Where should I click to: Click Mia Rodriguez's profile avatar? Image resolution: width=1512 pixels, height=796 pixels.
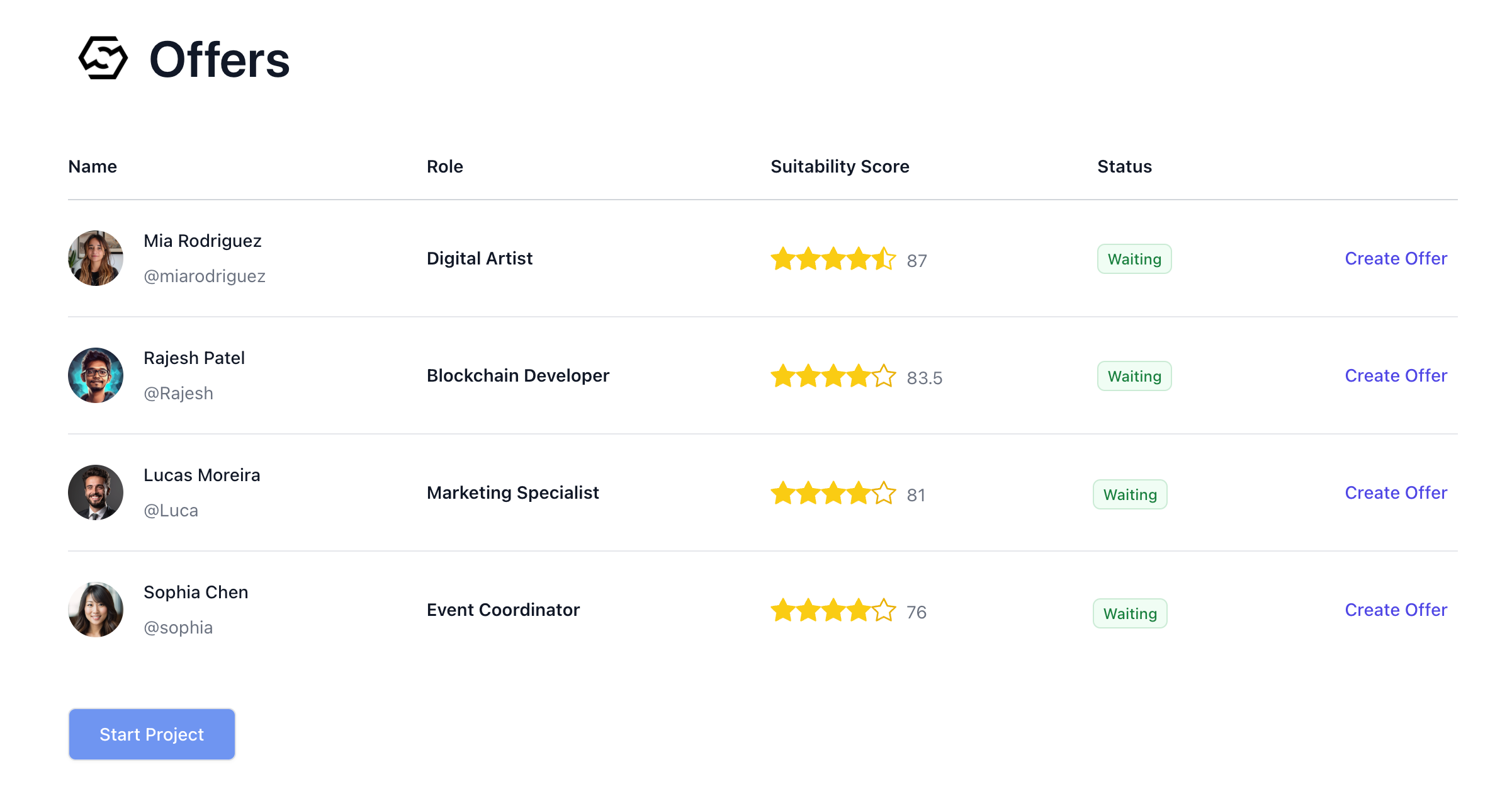click(96, 258)
